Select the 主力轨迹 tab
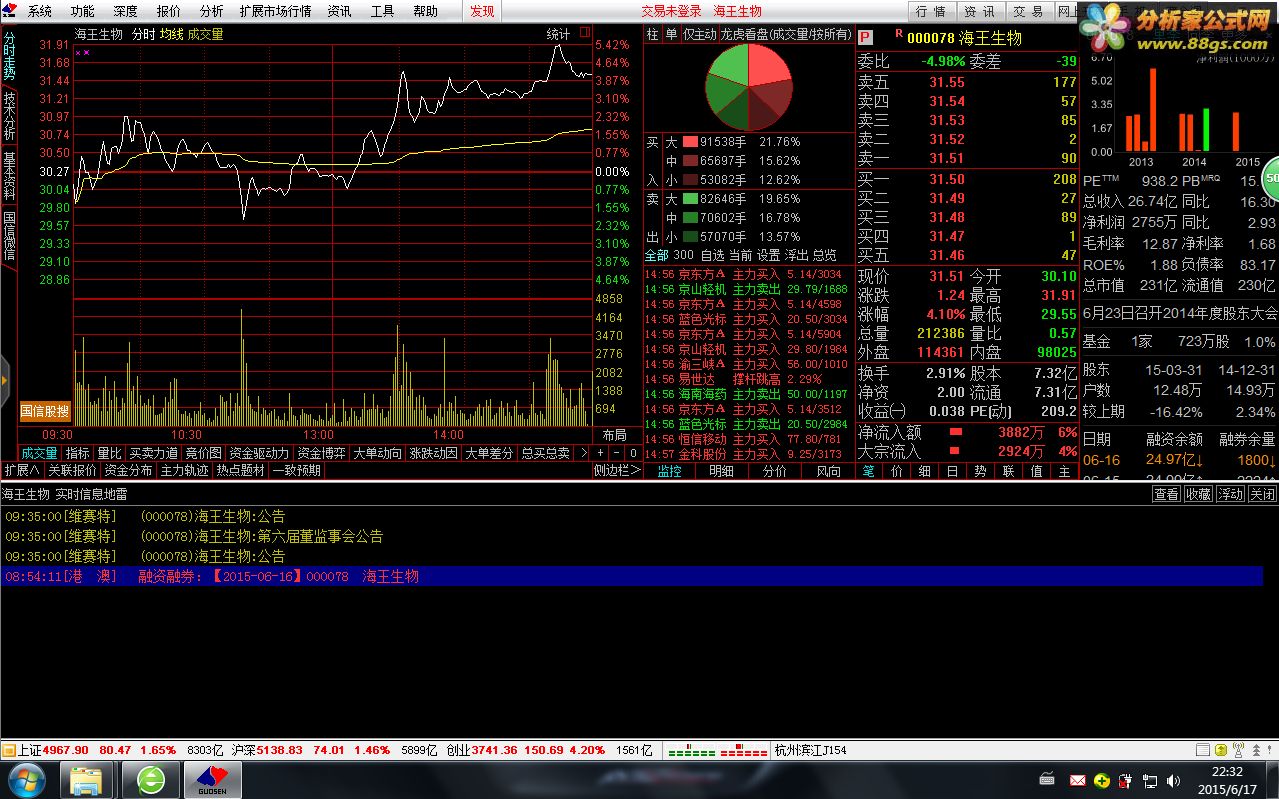Screen dimensions: 1279x799 click(184, 470)
